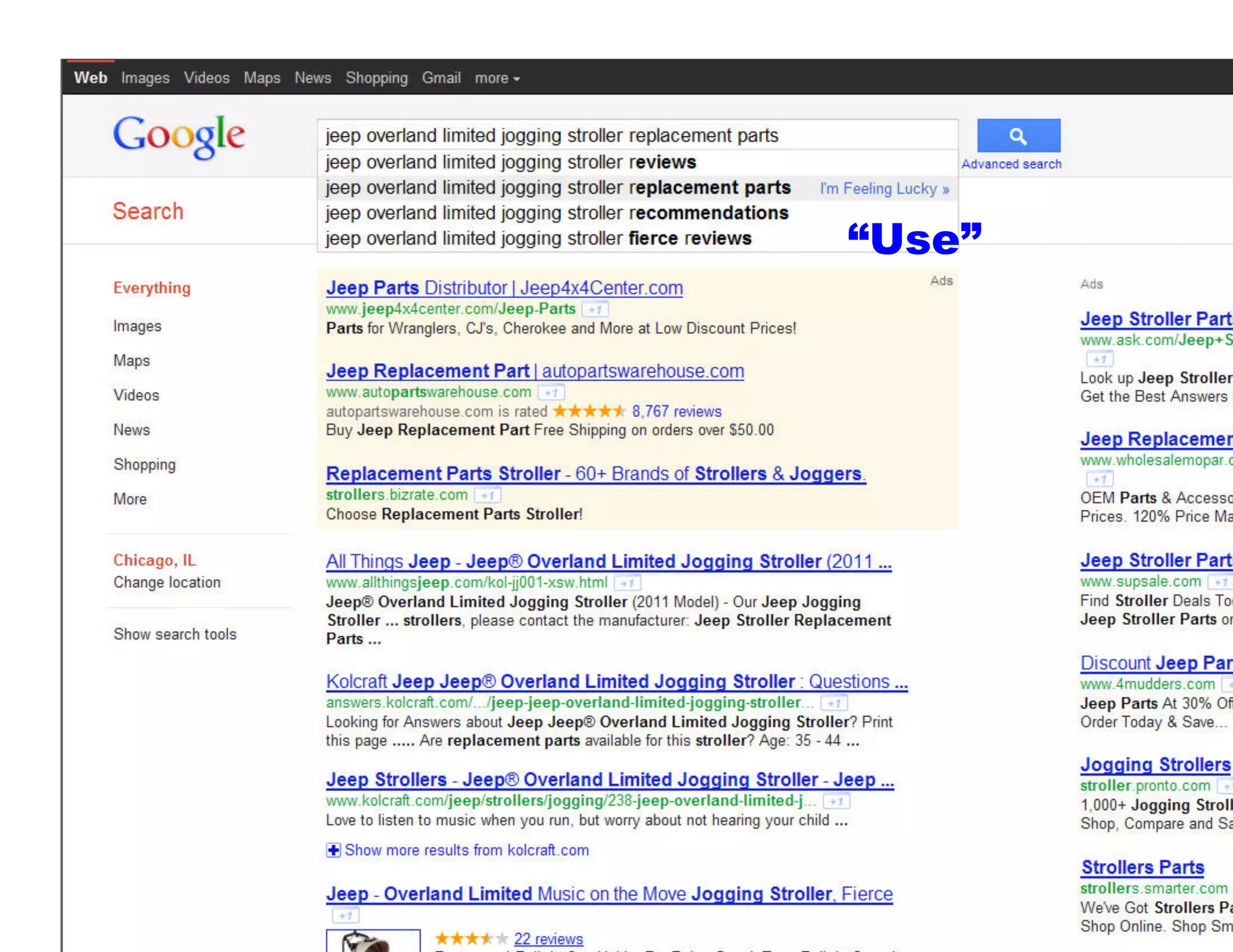This screenshot has height=952, width=1233.
Task: Click +1 button beside allthingsjeep.com URL
Action: click(x=627, y=583)
